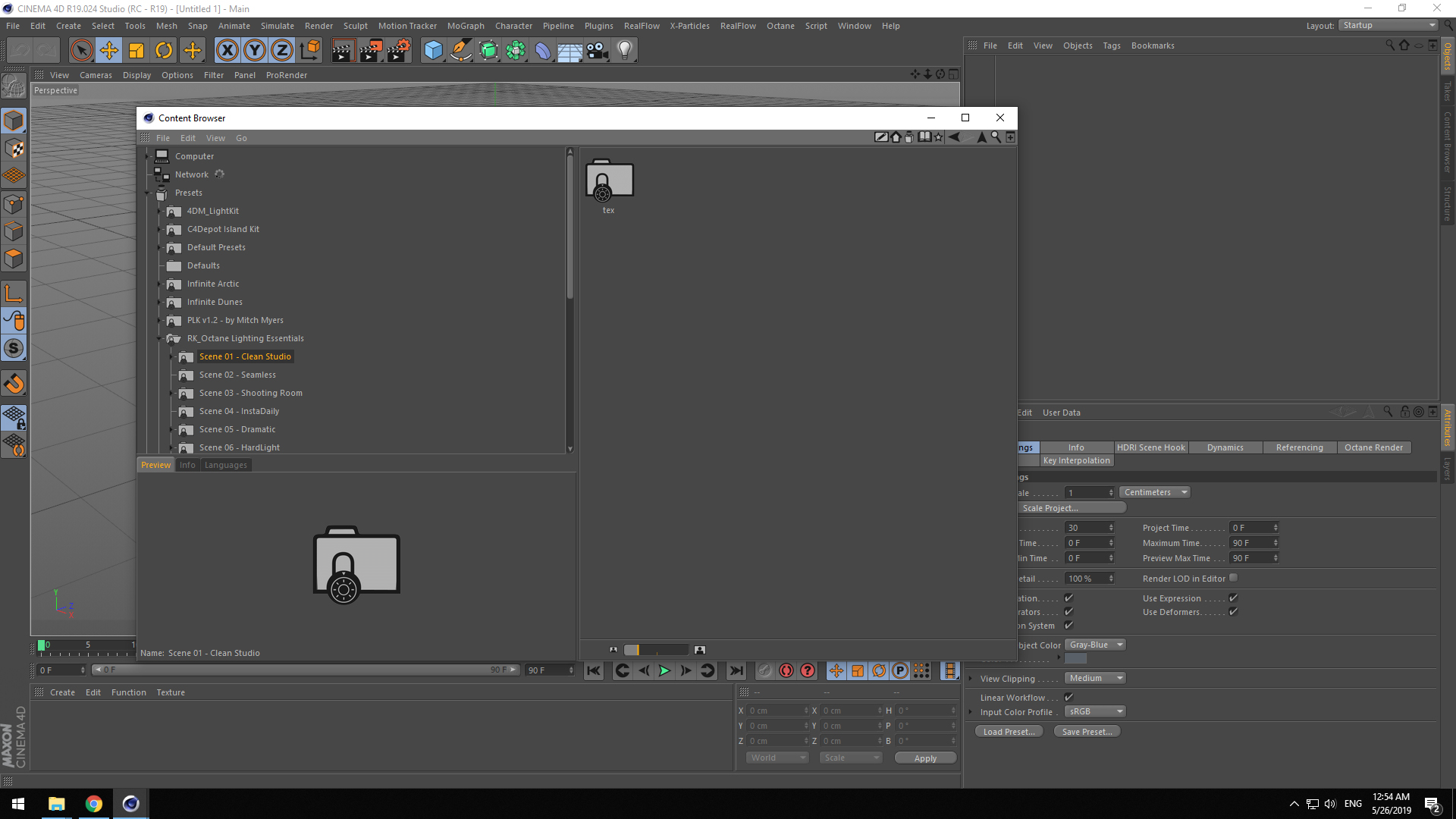Toggle Use Deformers checkbox
1456x819 pixels.
coord(1233,612)
